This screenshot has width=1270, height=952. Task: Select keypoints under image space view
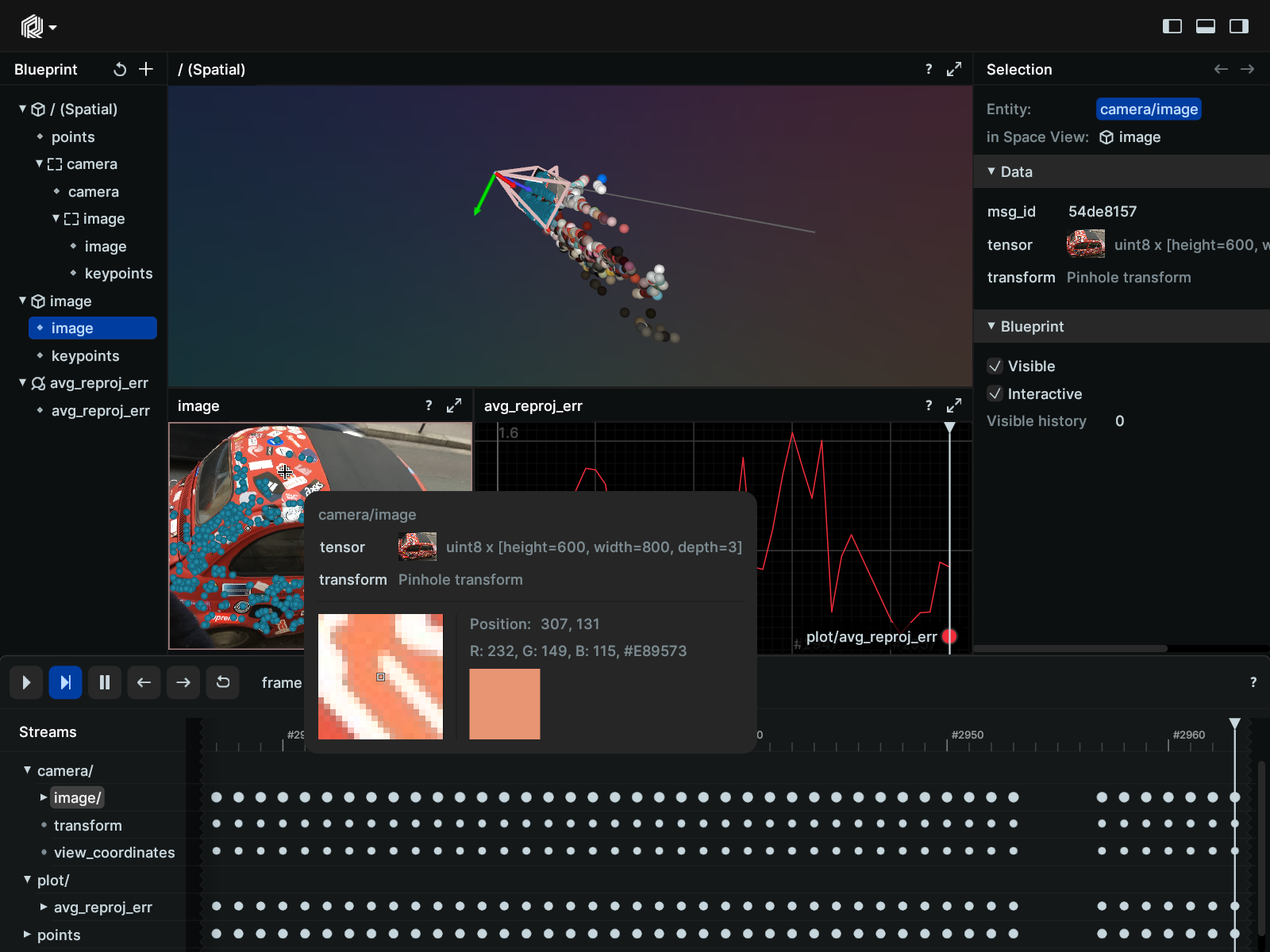85,355
